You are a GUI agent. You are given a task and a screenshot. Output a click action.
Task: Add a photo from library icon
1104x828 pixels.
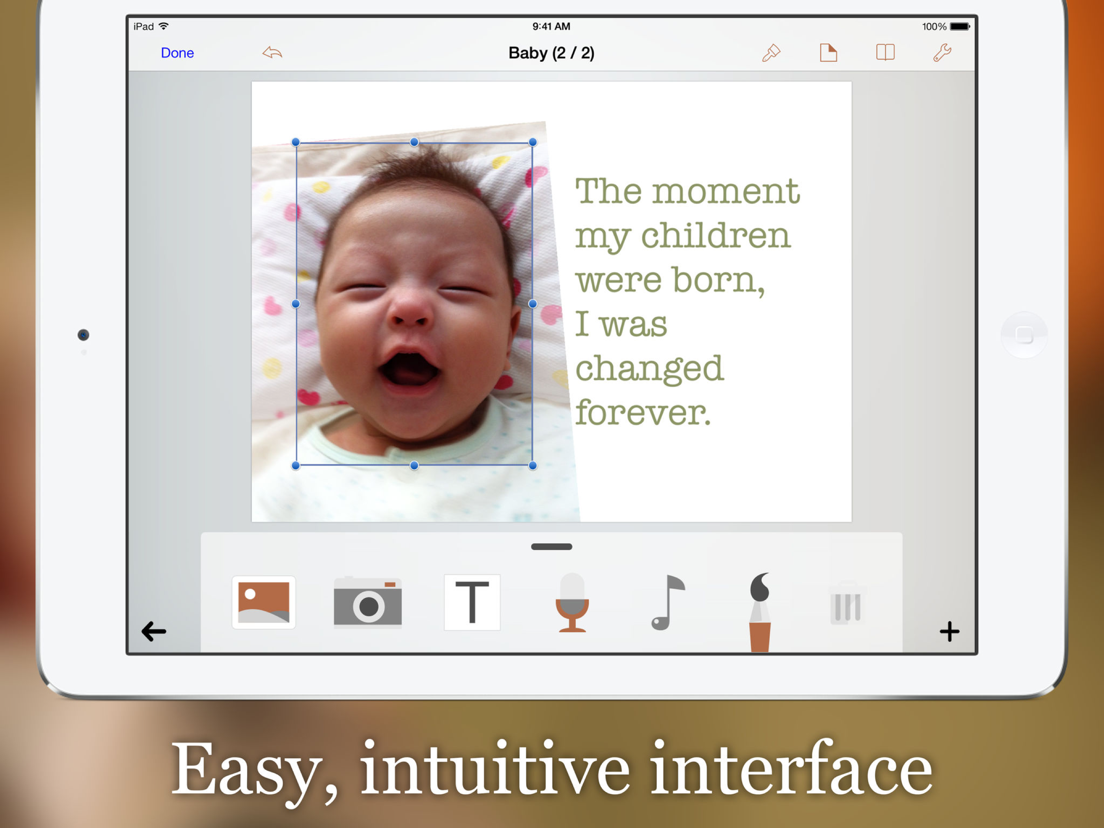pos(264,603)
